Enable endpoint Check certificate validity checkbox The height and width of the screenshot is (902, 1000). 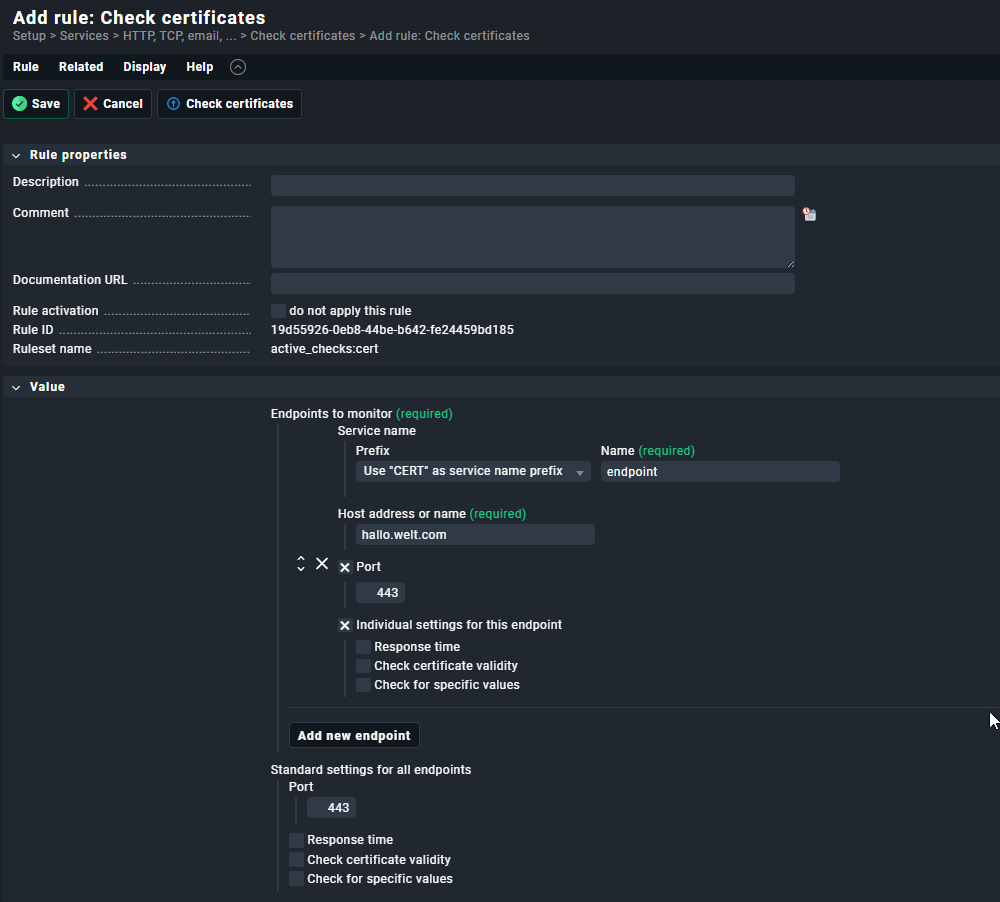364,666
